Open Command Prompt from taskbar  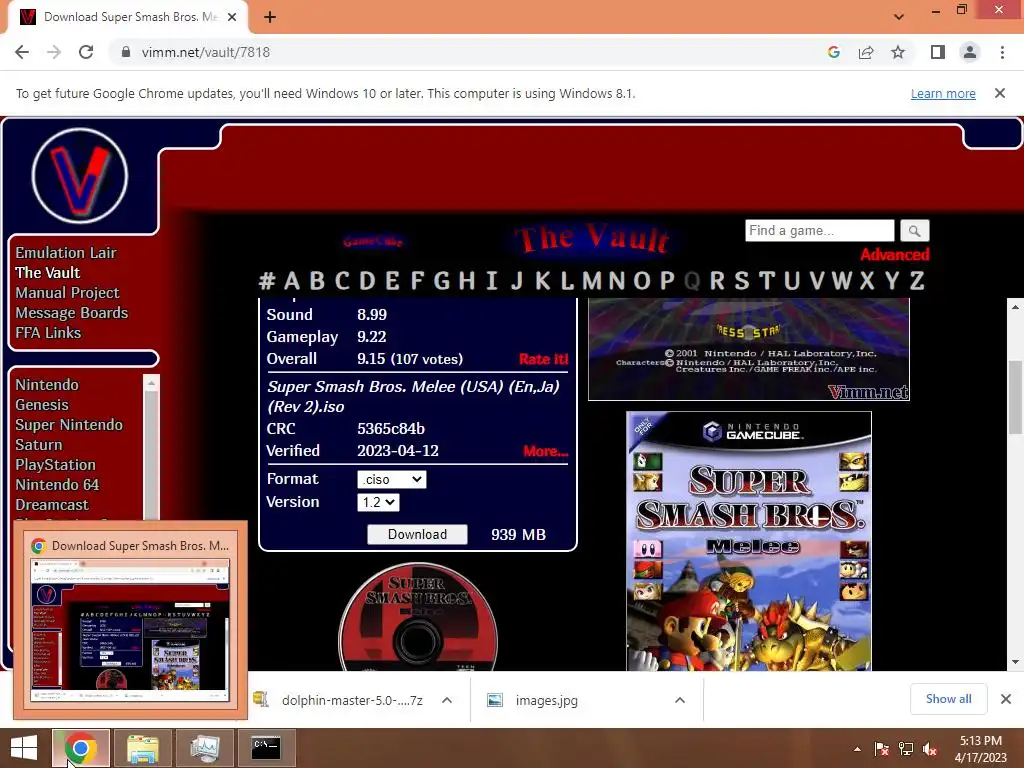click(x=266, y=748)
